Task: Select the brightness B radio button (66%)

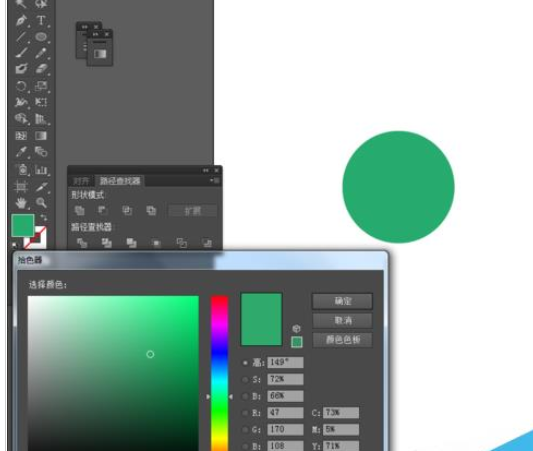Action: coord(245,396)
